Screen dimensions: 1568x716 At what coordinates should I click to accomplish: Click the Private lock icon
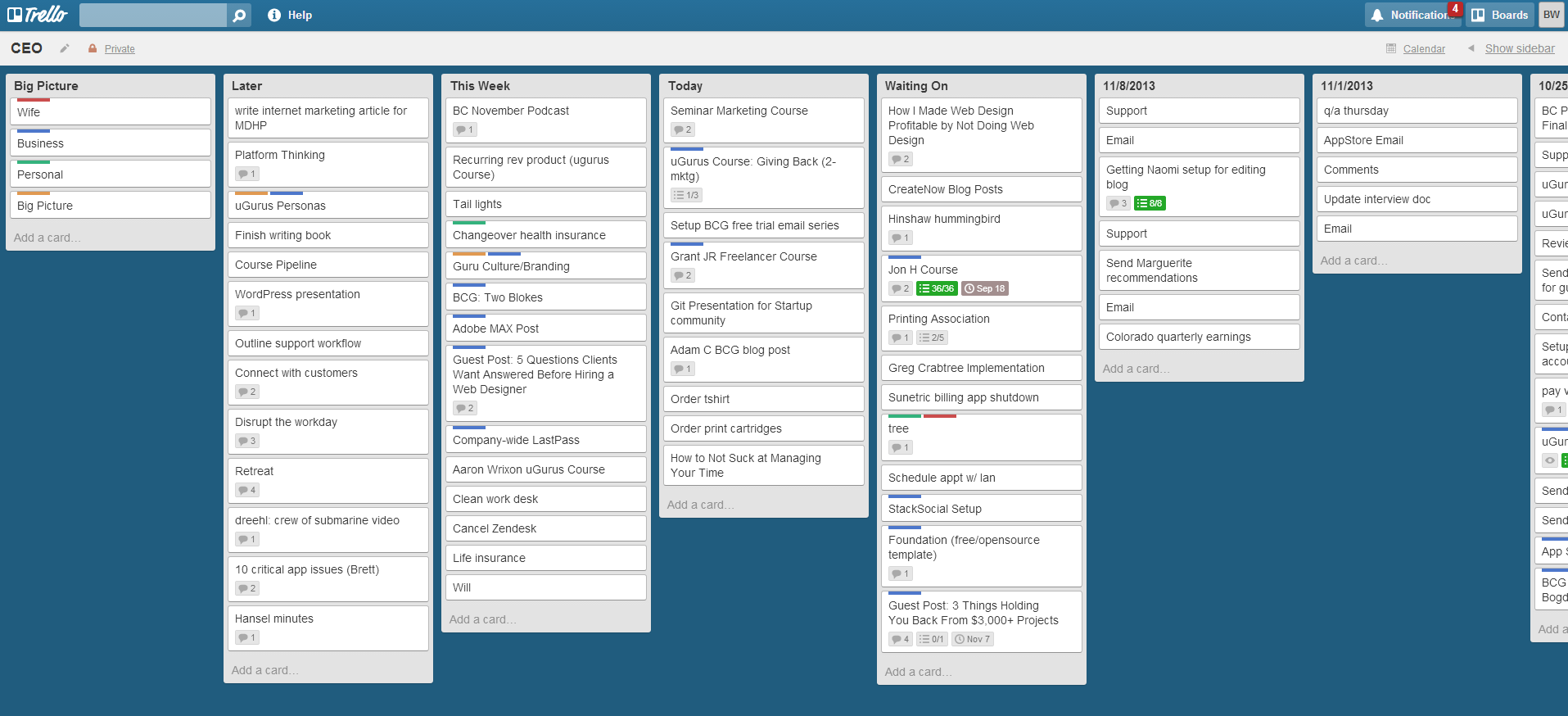click(x=93, y=48)
